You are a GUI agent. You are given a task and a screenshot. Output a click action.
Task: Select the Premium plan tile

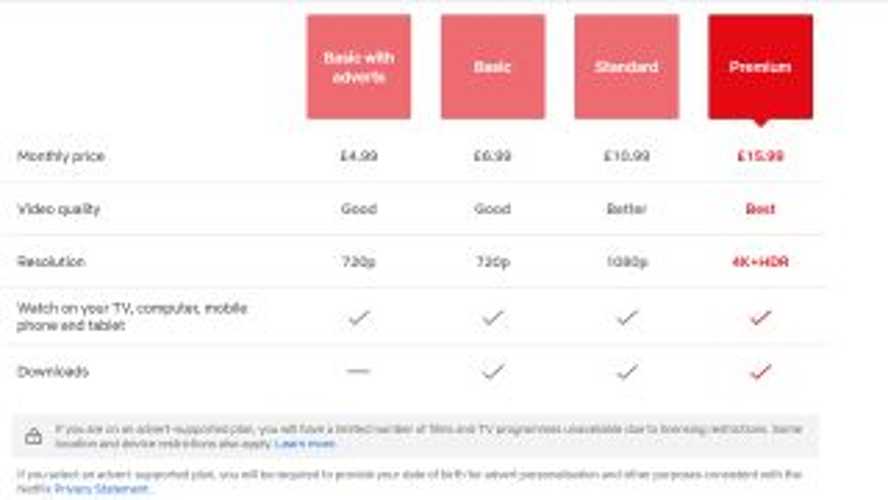tap(760, 67)
